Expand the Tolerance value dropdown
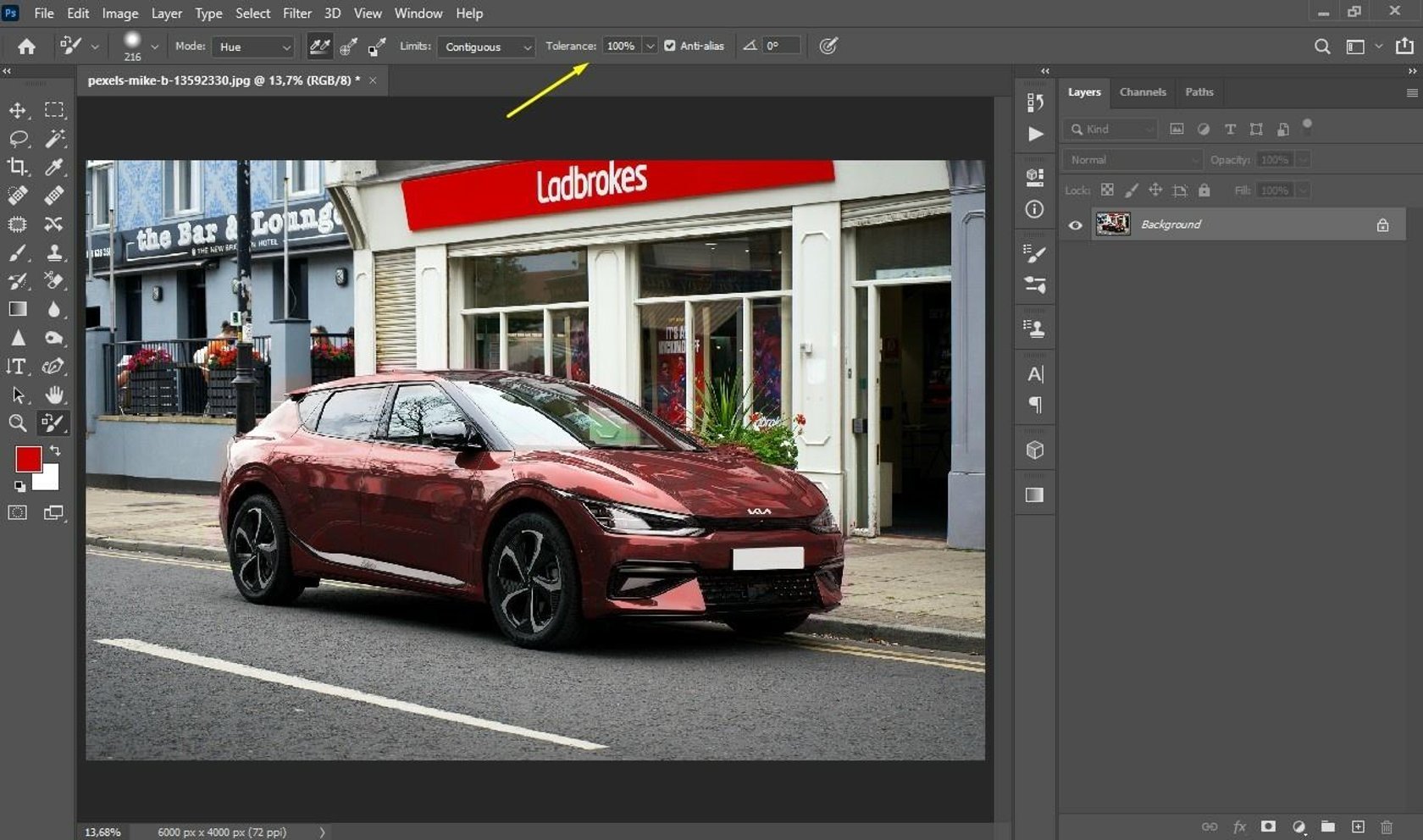Screen dimensions: 1423x840 pos(649,46)
